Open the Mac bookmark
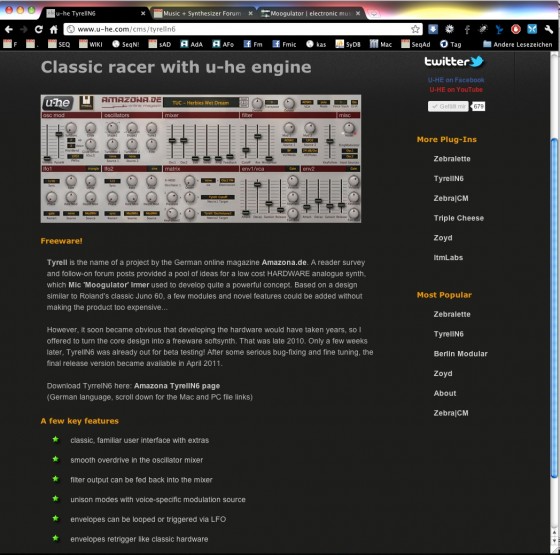 point(381,44)
